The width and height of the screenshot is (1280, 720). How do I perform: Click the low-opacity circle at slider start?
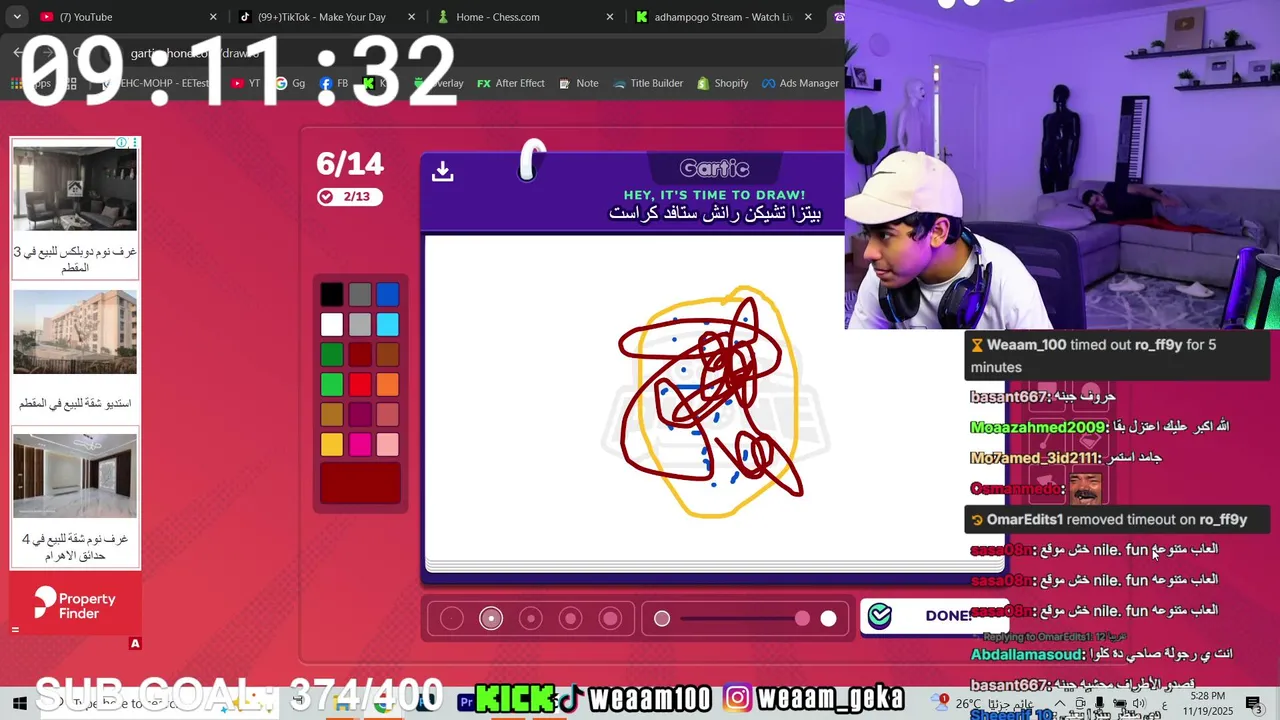pos(662,619)
